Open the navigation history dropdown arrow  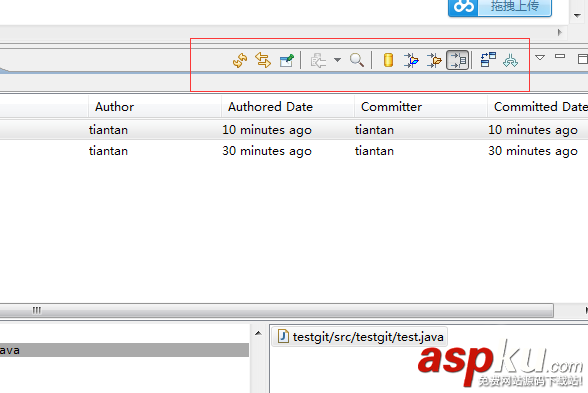pyautogui.click(x=338, y=60)
